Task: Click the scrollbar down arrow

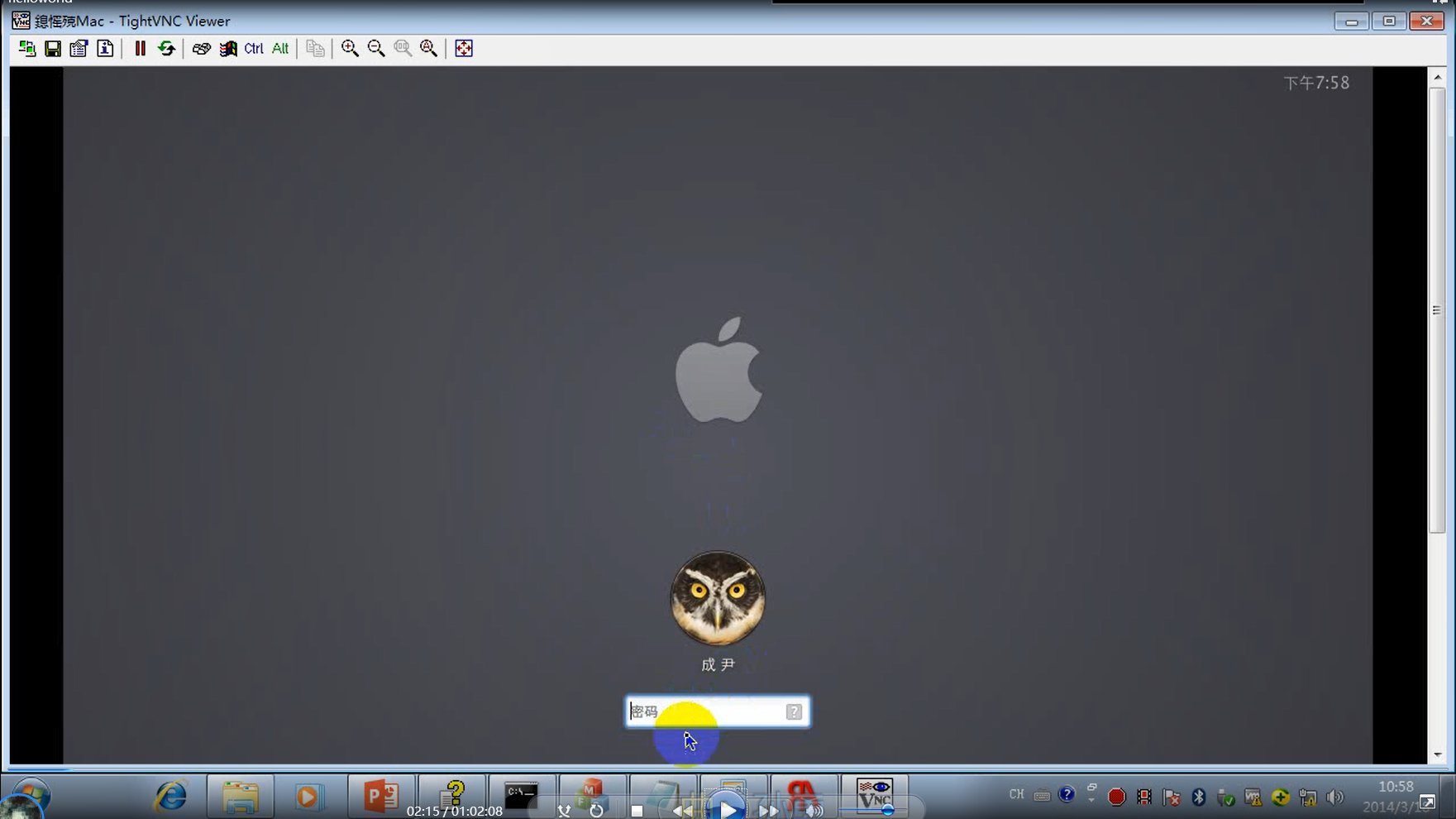Action: tap(1437, 754)
